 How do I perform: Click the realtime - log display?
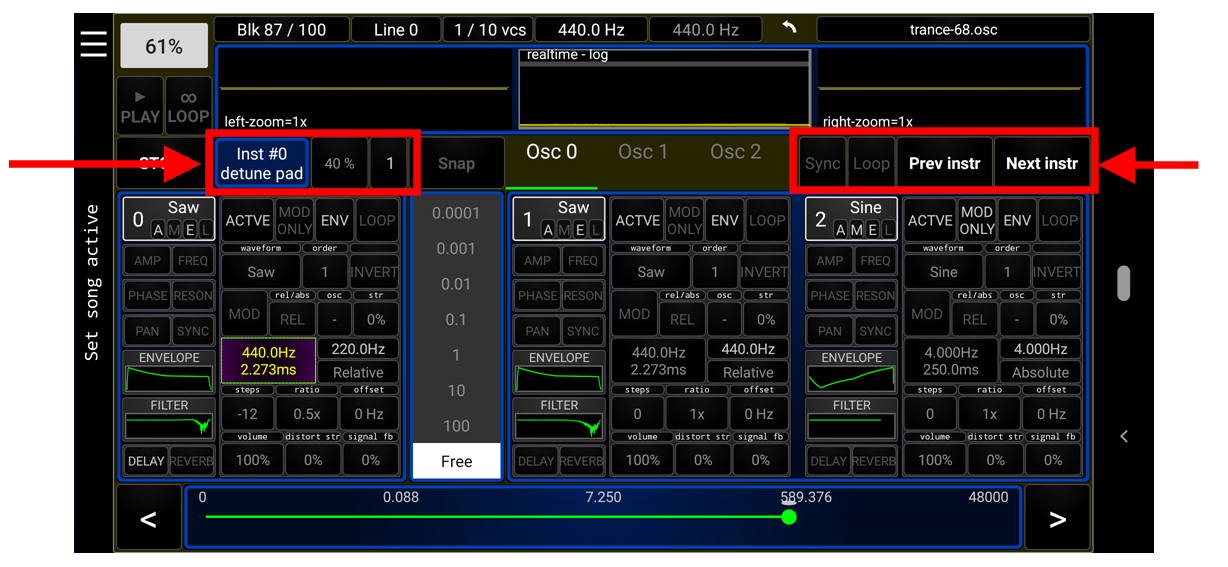663,87
